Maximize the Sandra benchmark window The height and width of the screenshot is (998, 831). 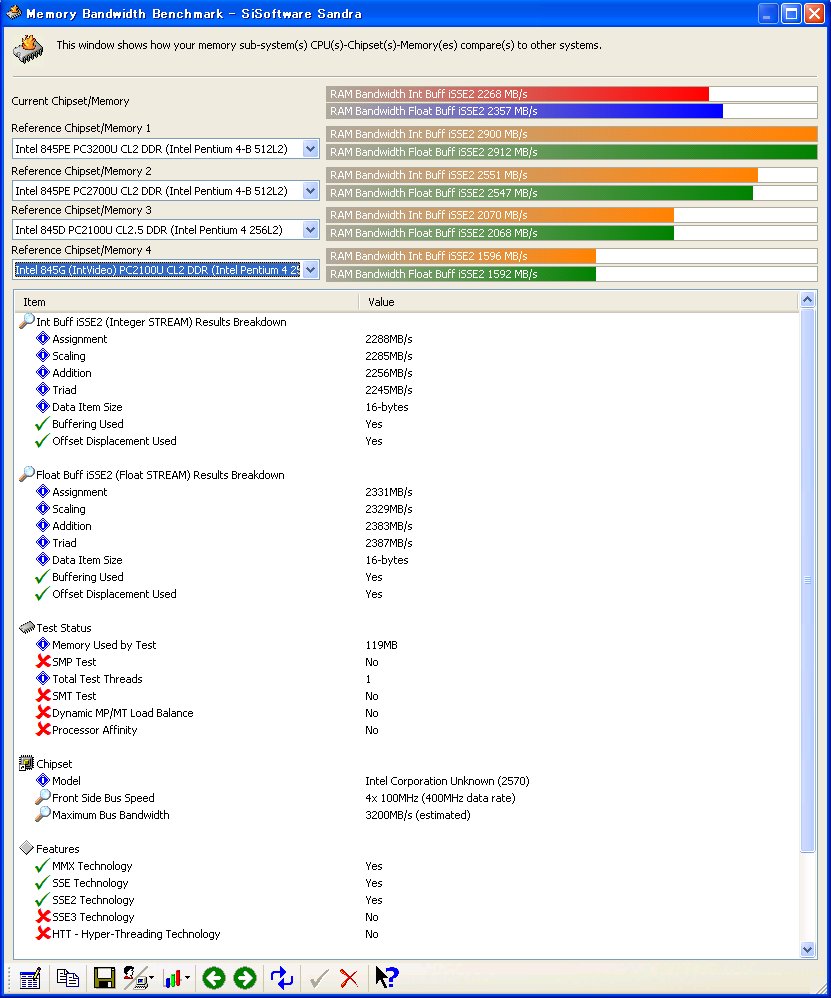pyautogui.click(x=791, y=13)
